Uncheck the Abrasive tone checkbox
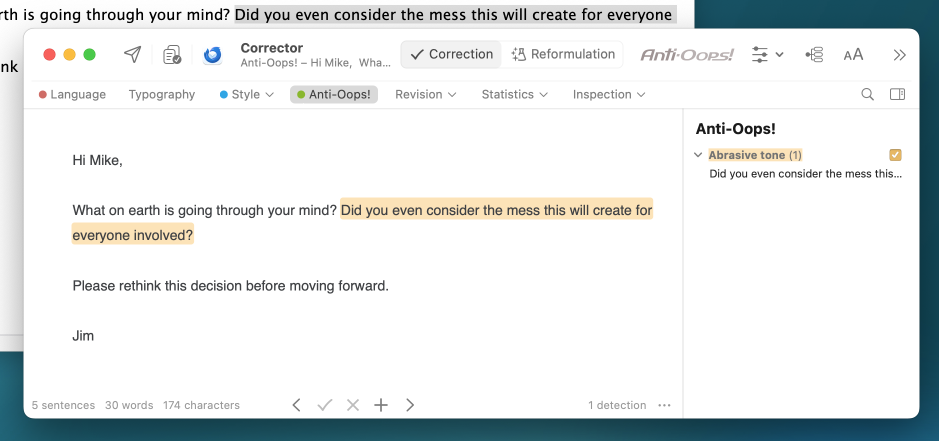 [x=895, y=155]
